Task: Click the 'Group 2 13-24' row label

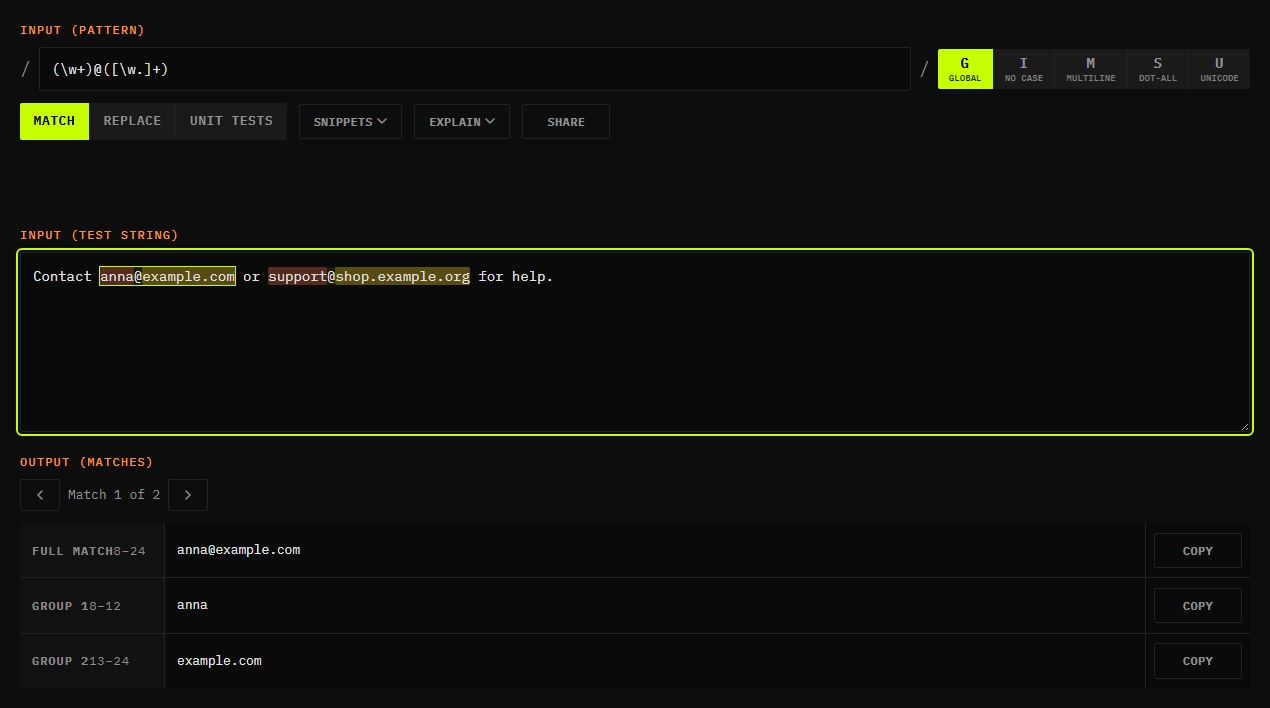Action: pyautogui.click(x=92, y=661)
